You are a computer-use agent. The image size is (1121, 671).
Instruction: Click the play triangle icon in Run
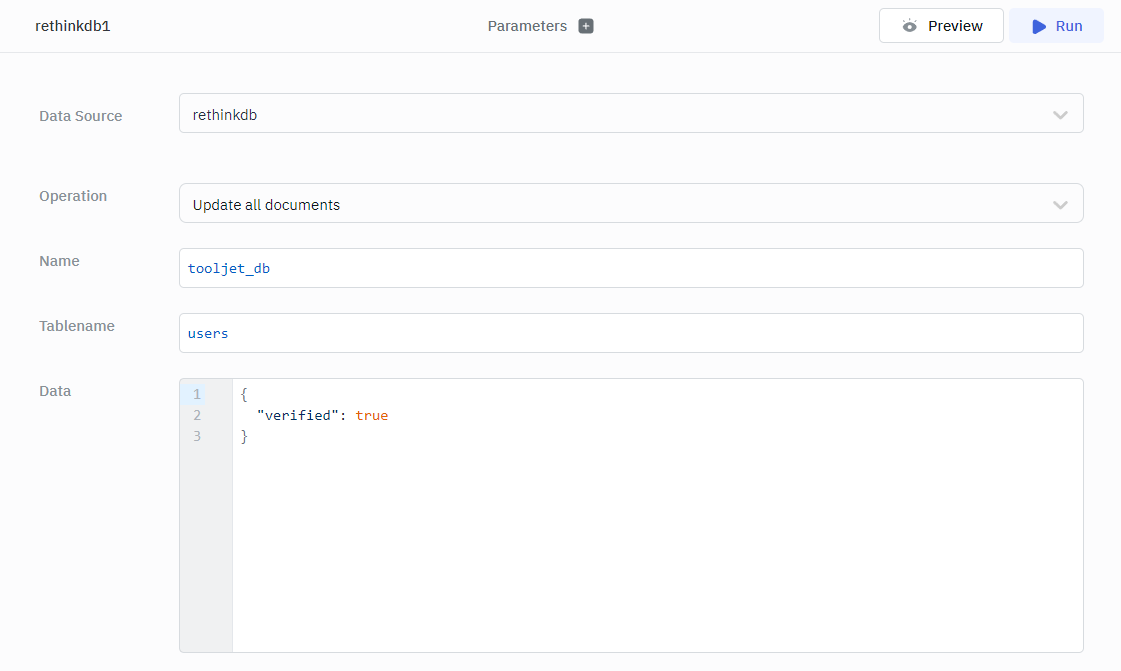pos(1039,26)
